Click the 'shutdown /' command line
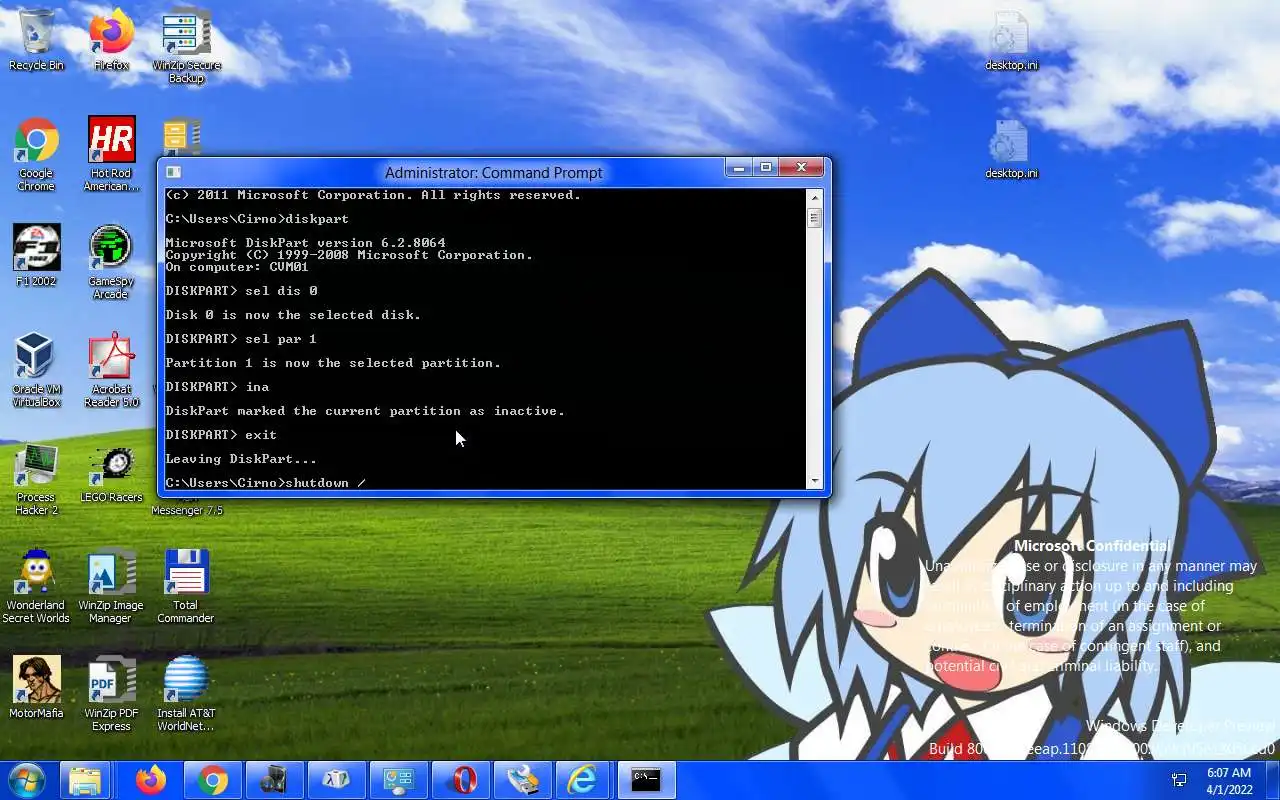The height and width of the screenshot is (800, 1280). 266,483
